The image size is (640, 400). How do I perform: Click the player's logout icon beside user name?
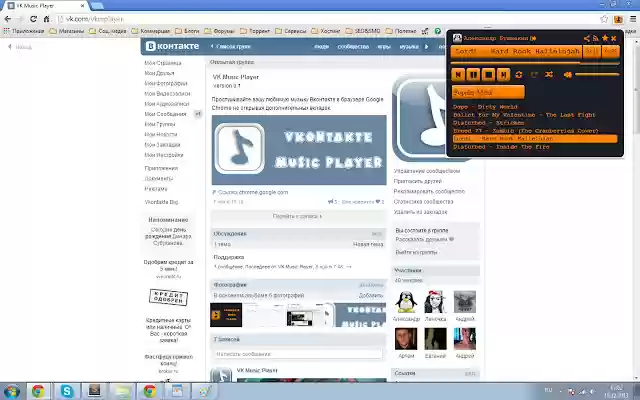533,38
